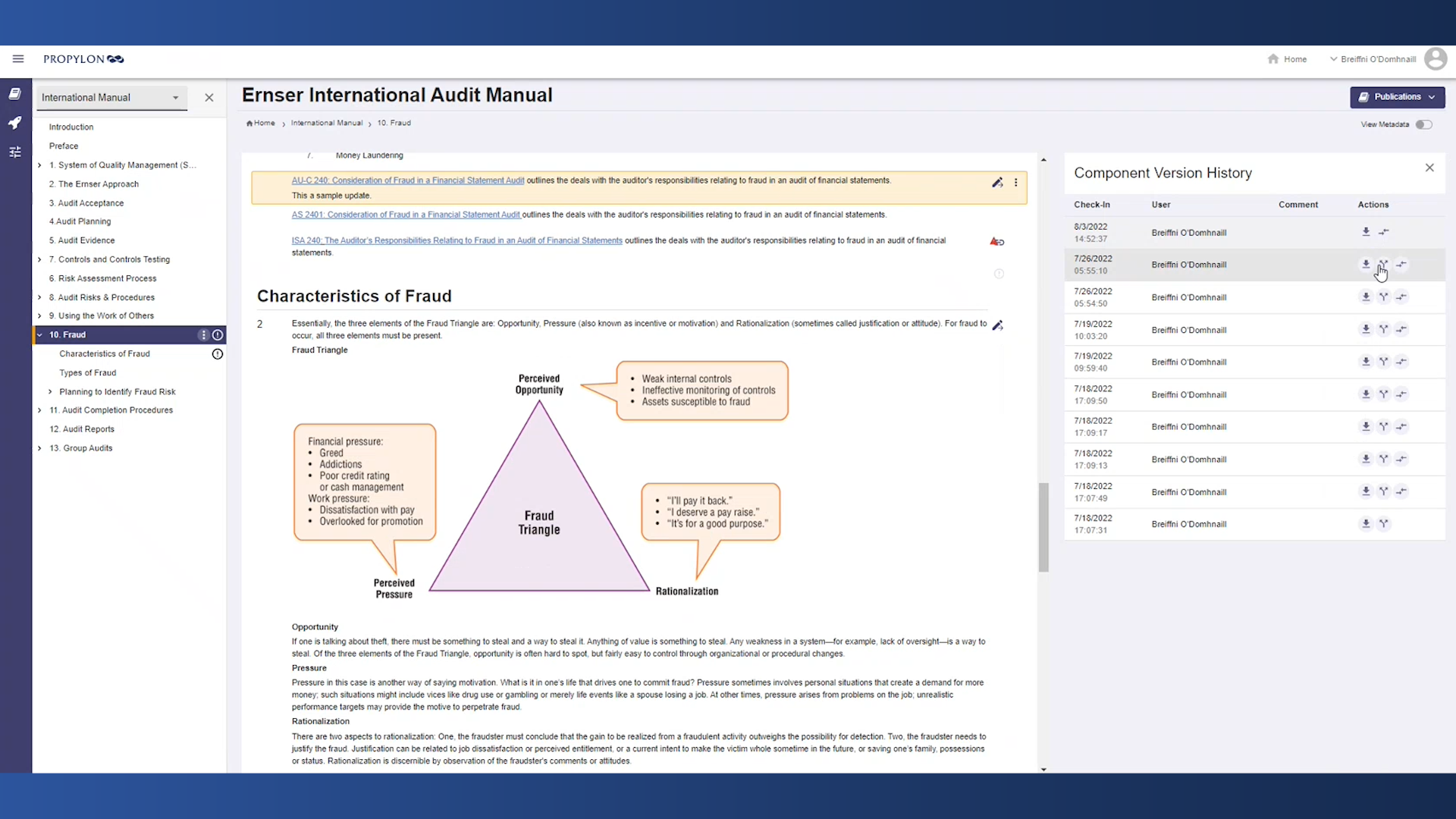Click the rejected-edit indicator near ISA 240 text
Screen dimensions: 1456x819
[x=997, y=241]
